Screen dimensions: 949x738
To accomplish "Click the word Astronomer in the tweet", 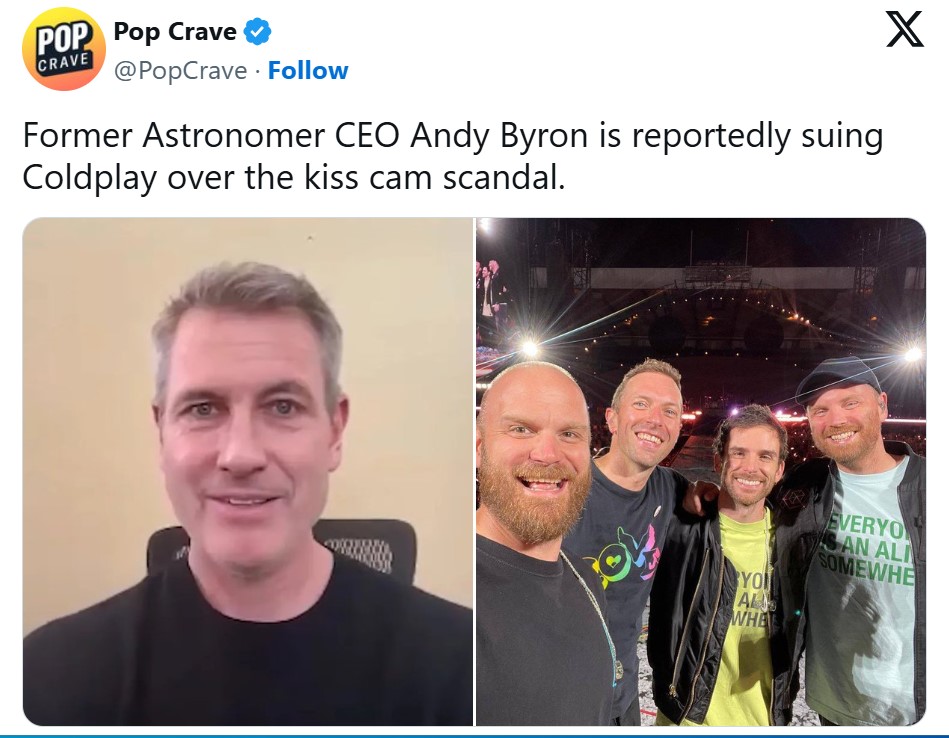I will 234,135.
